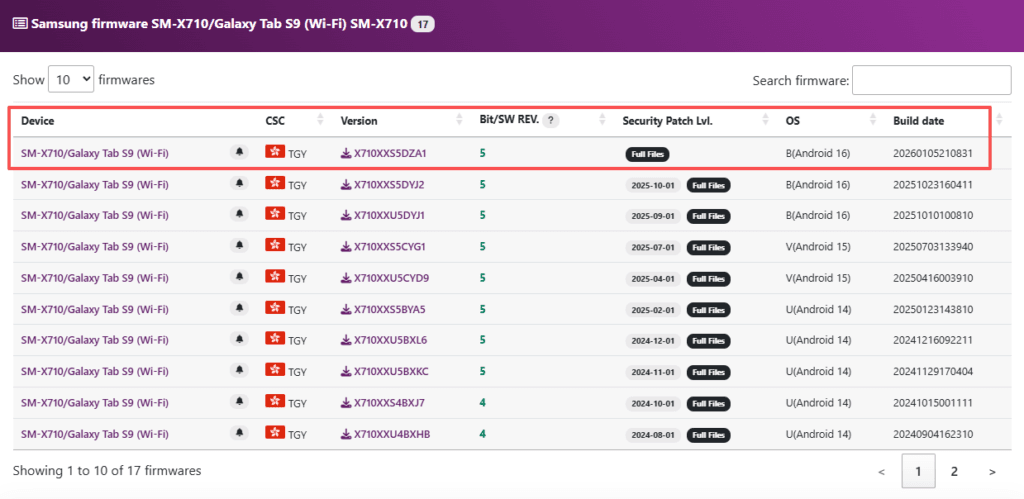Click Showing 1 to 10 of 17 firmwares text

pos(107,470)
